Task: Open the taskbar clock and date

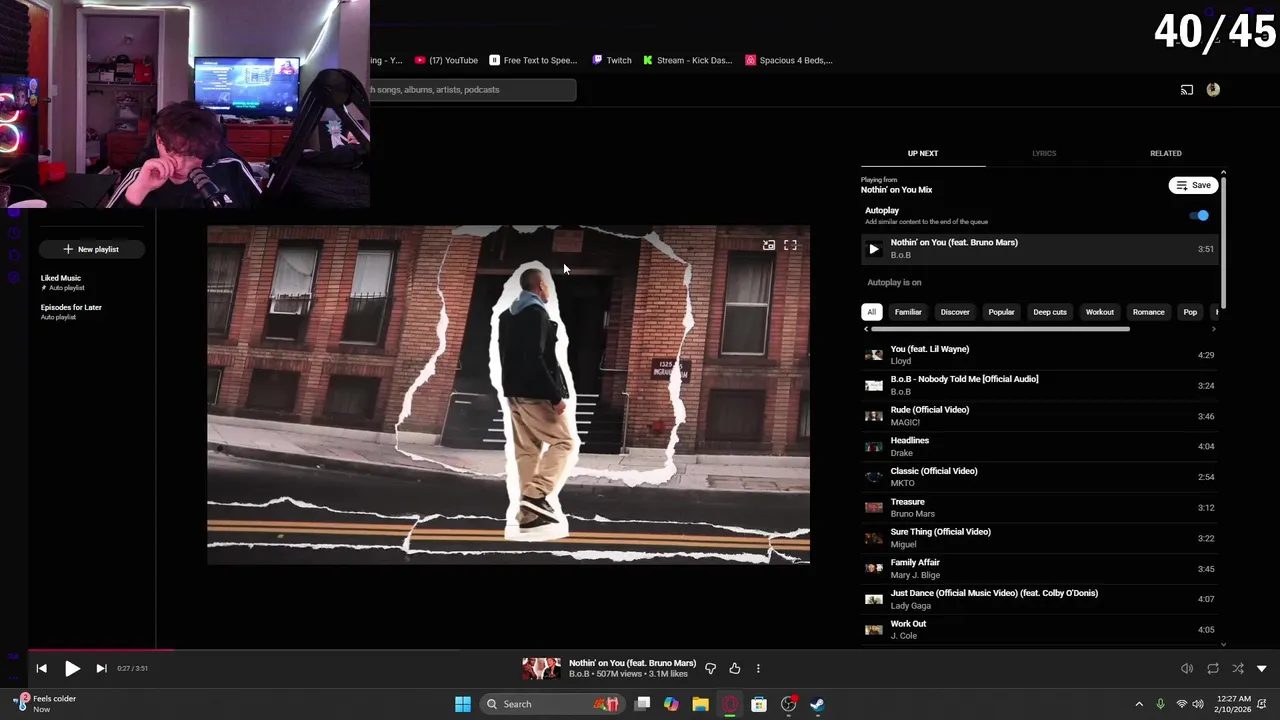Action: coord(1232,704)
